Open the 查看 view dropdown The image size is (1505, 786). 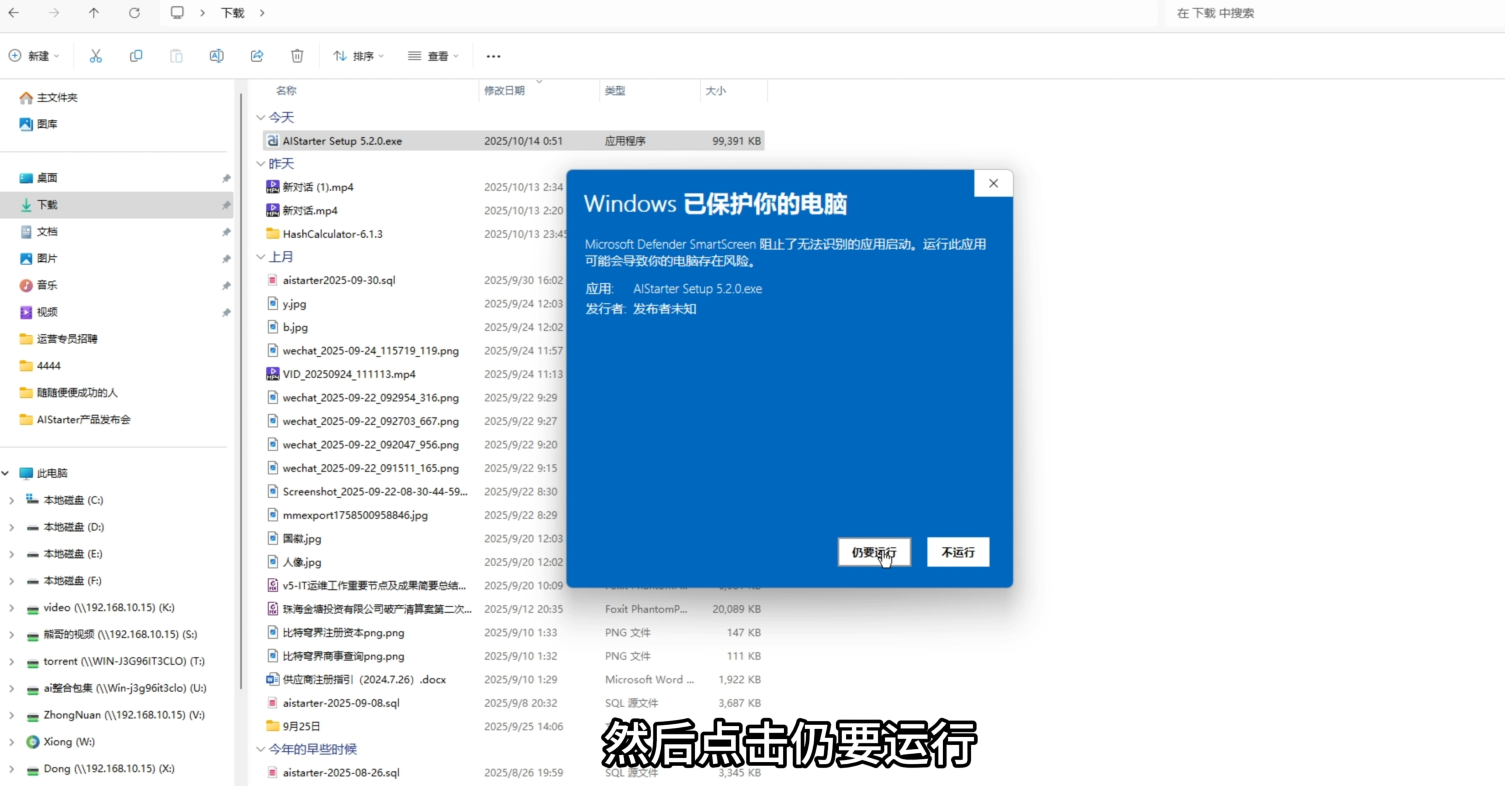(x=433, y=56)
